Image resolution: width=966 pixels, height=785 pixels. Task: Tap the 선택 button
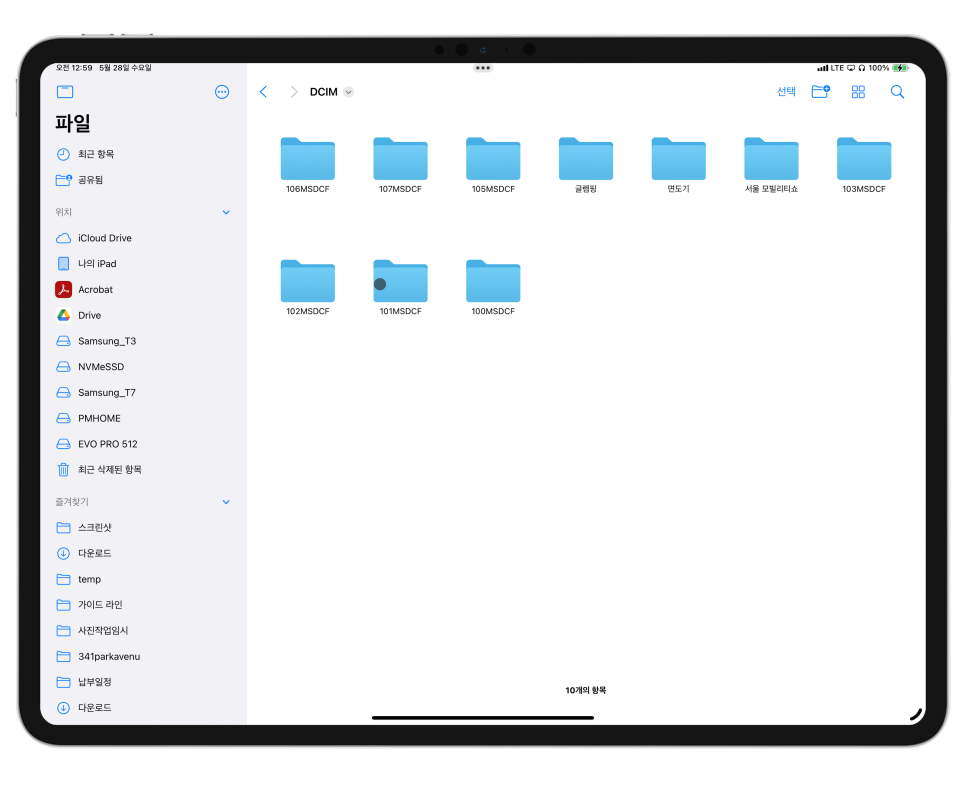(786, 92)
